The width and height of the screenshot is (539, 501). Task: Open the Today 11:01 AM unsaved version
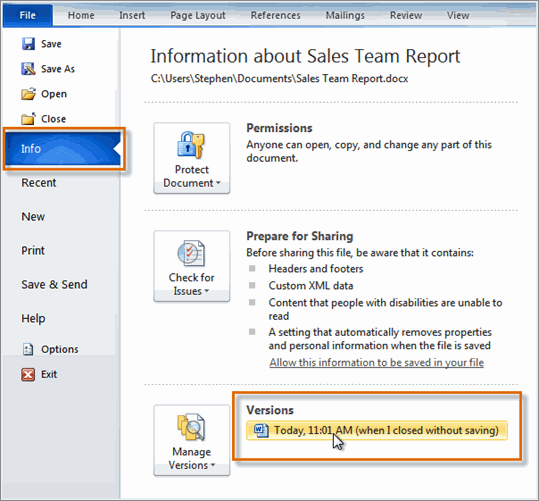(377, 430)
